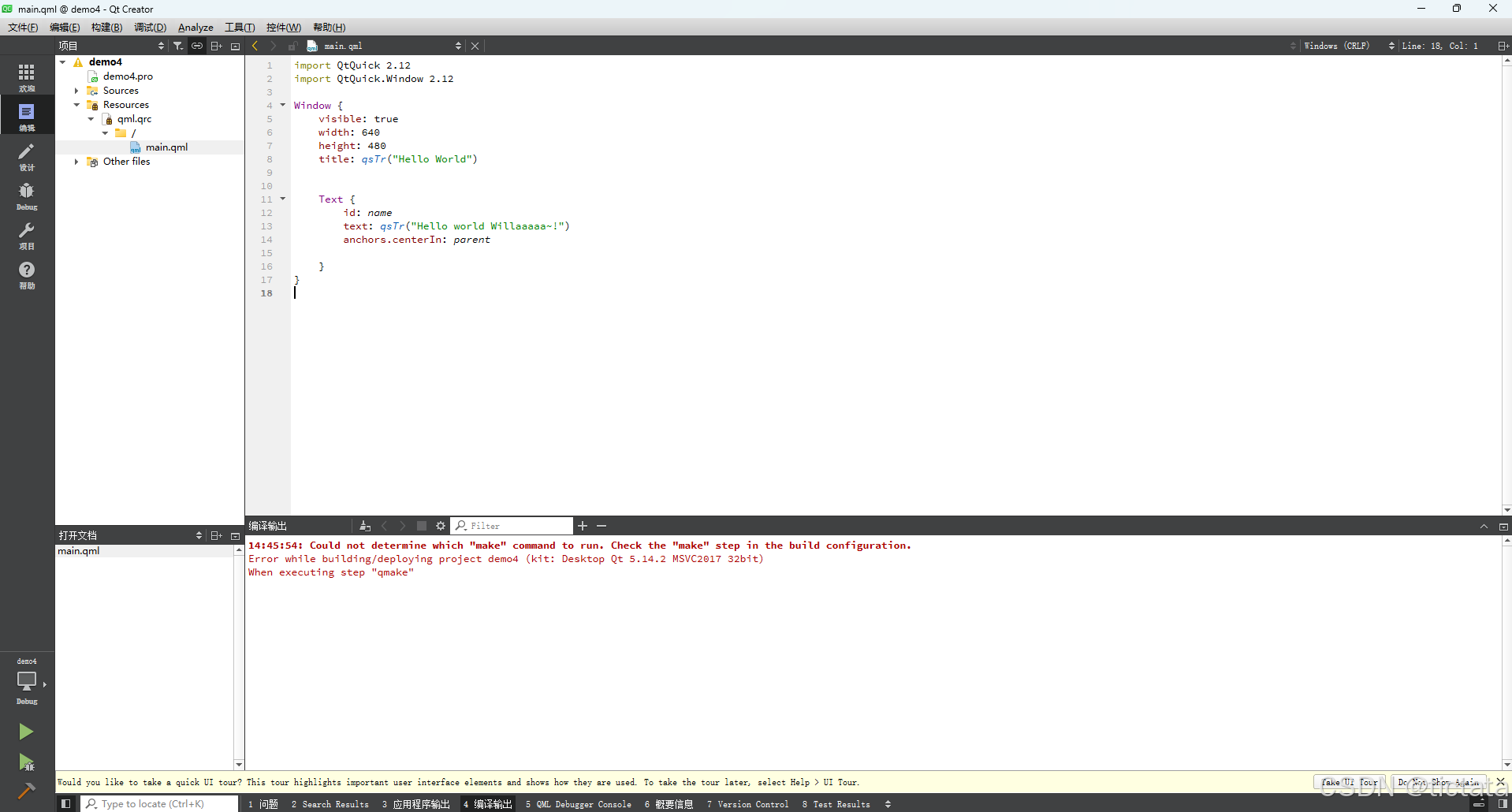The width and height of the screenshot is (1512, 812).
Task: Toggle synchronize editor with project tree
Action: click(x=196, y=45)
